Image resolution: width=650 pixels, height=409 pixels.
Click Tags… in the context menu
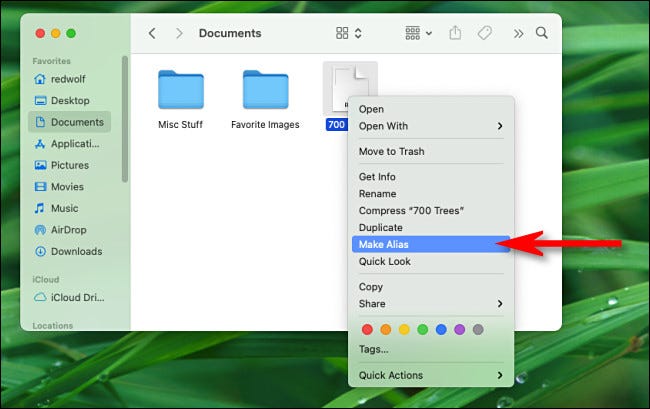click(x=374, y=349)
